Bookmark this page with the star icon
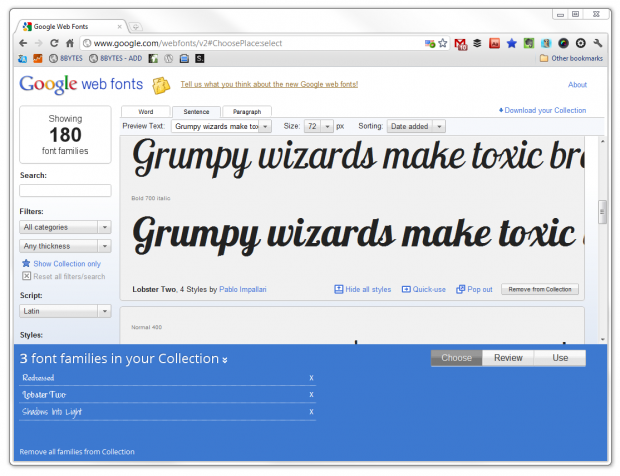The height and width of the screenshot is (476, 620). pos(442,43)
